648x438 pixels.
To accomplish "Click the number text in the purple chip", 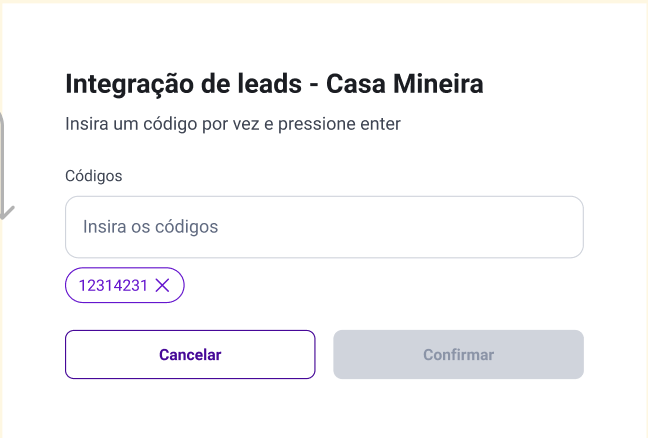I will pos(113,286).
